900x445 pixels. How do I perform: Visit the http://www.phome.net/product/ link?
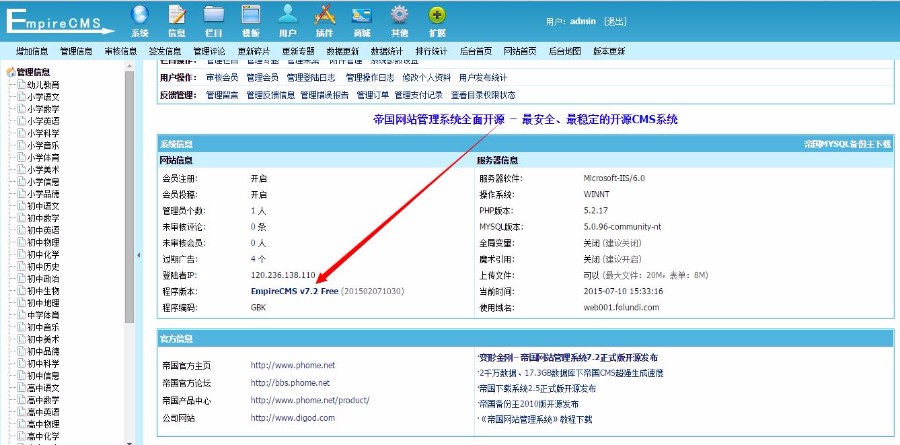310,400
